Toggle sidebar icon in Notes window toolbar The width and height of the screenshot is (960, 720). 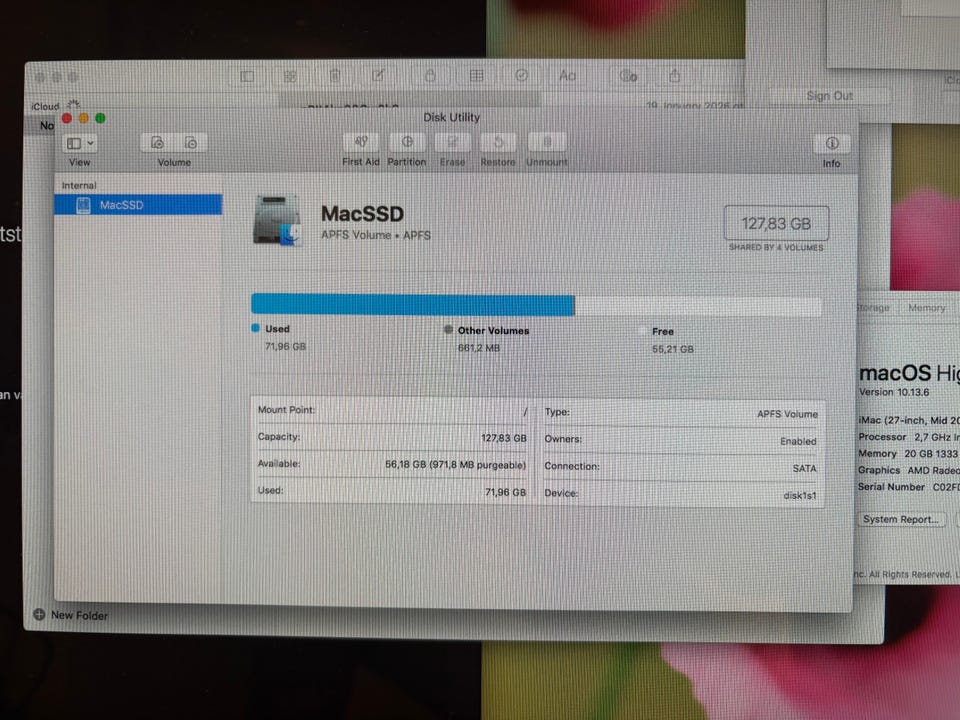pyautogui.click(x=247, y=76)
